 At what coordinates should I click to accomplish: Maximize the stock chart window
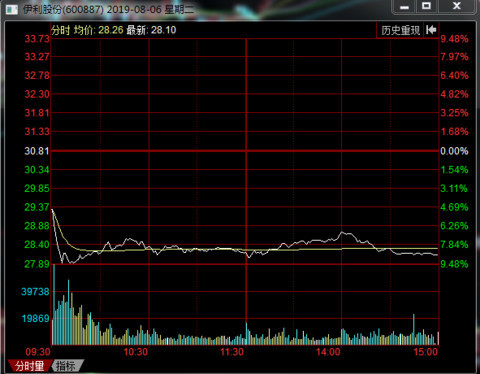pos(426,6)
